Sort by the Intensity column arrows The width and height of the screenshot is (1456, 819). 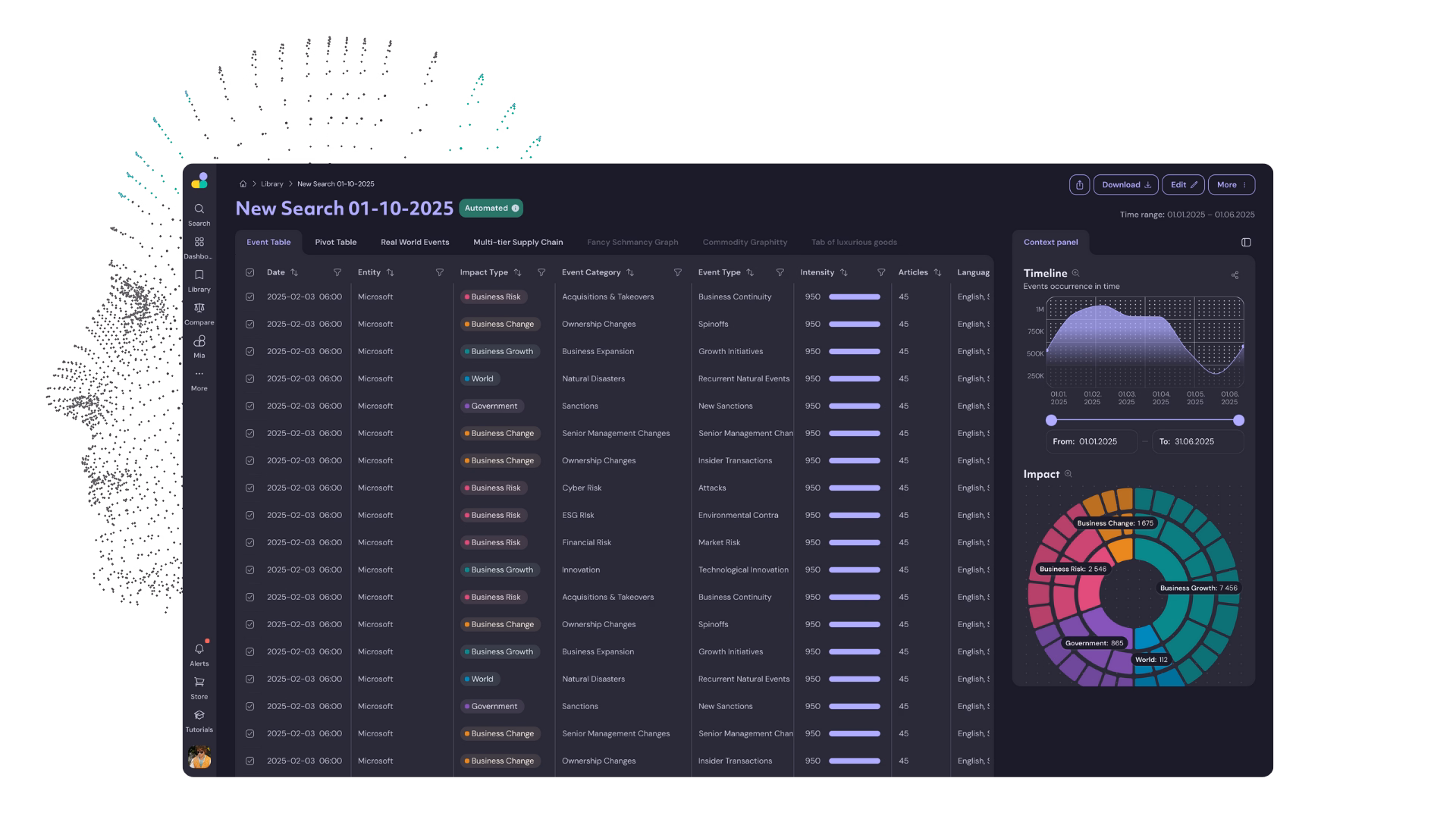[843, 272]
